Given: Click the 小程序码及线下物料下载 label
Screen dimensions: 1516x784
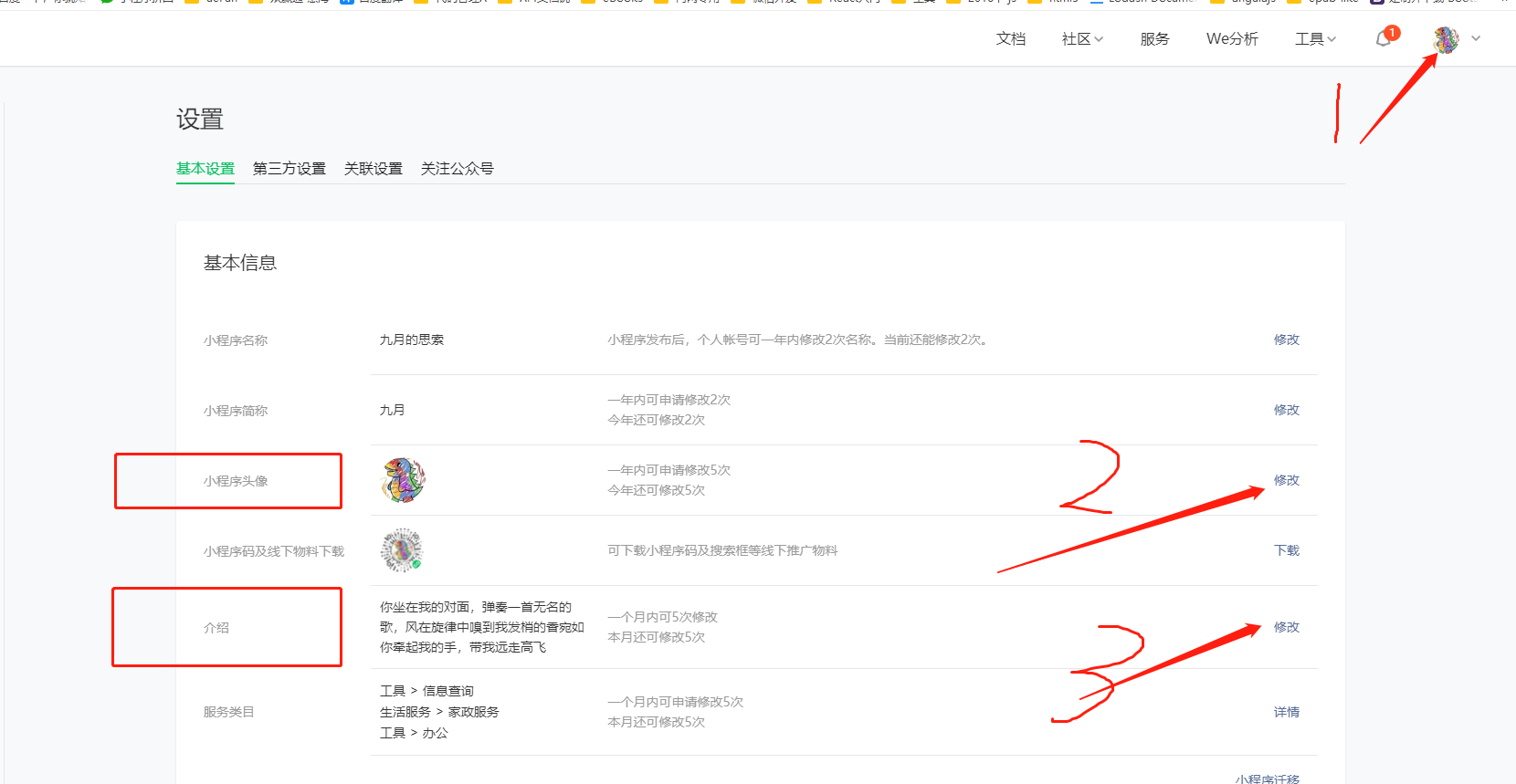Looking at the screenshot, I should pos(274,551).
